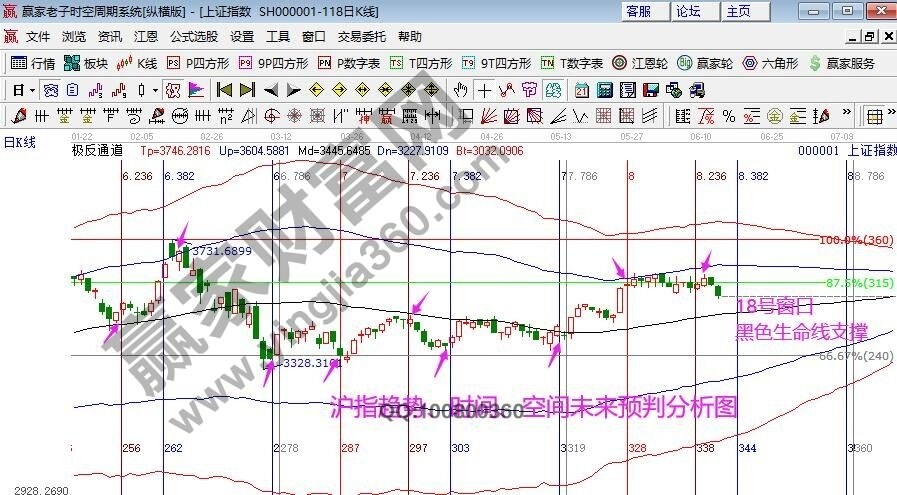
Task: Expand the drawing toolbar overflow chevron
Action: pyautogui.click(x=847, y=112)
